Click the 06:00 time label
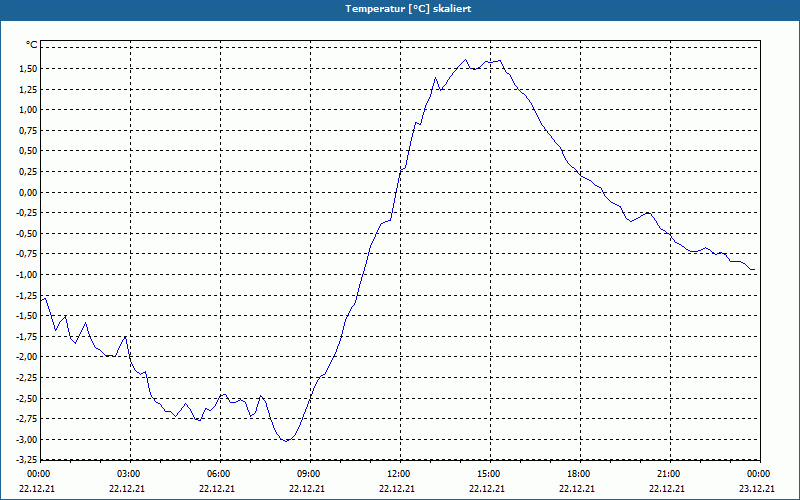 (x=219, y=474)
